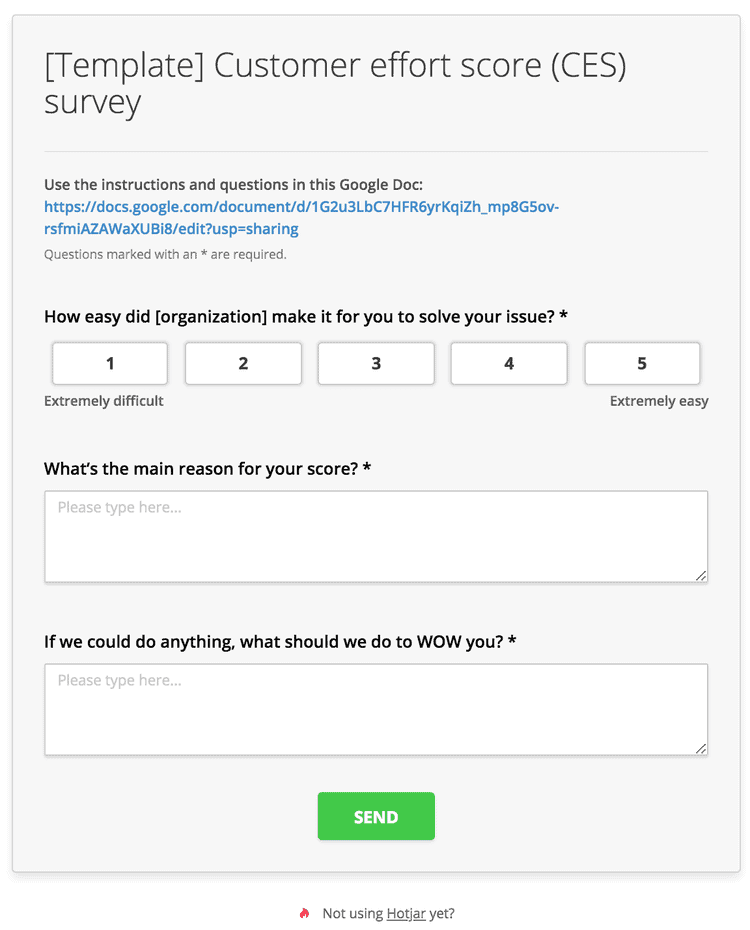Open the Hotjar link in footer
This screenshot has width=750, height=930.
click(x=406, y=913)
